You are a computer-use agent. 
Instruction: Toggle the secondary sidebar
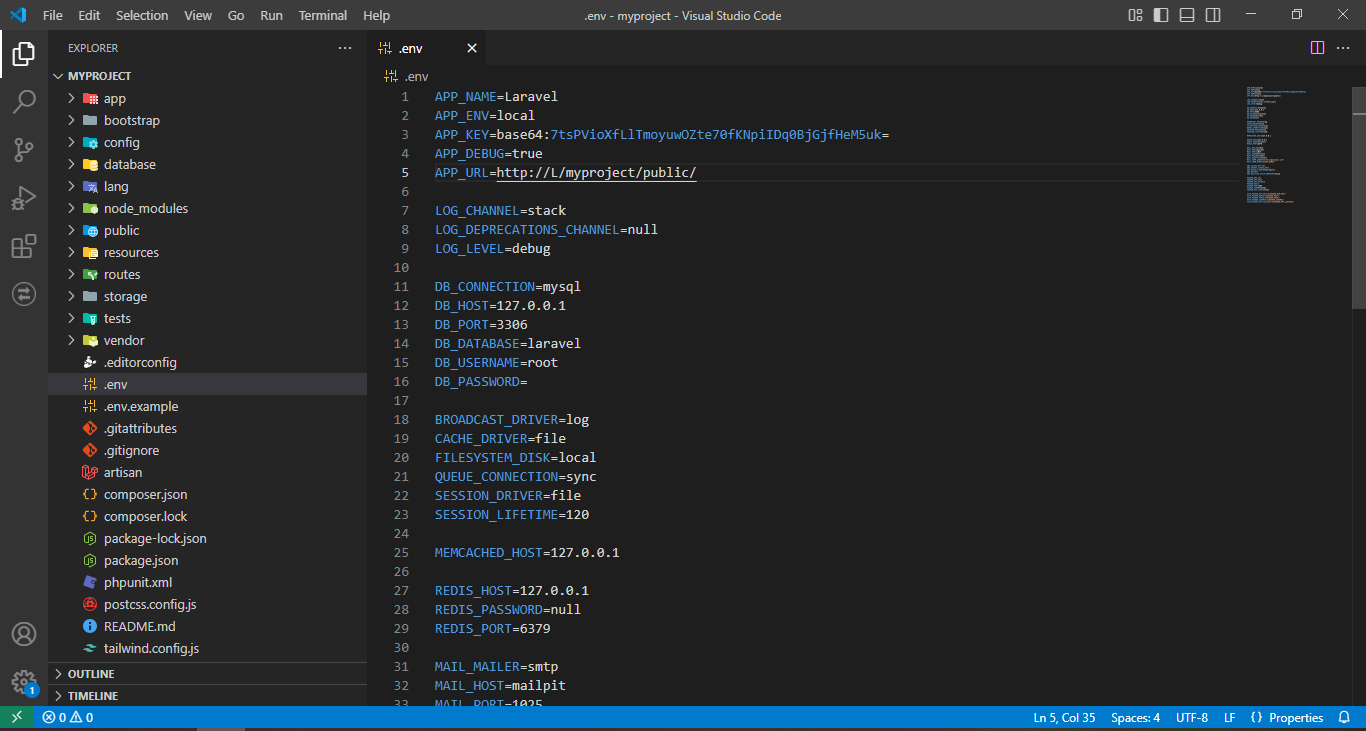pos(1211,15)
